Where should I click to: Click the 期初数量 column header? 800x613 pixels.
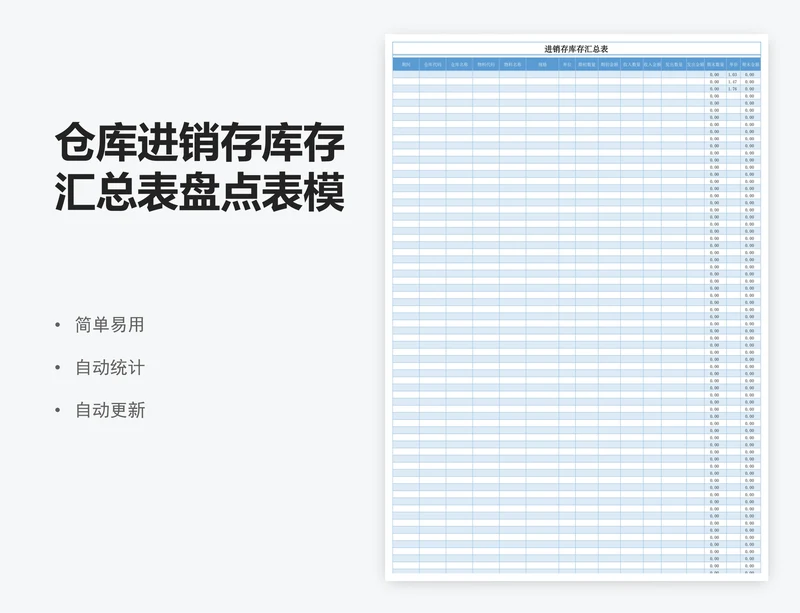click(x=587, y=65)
